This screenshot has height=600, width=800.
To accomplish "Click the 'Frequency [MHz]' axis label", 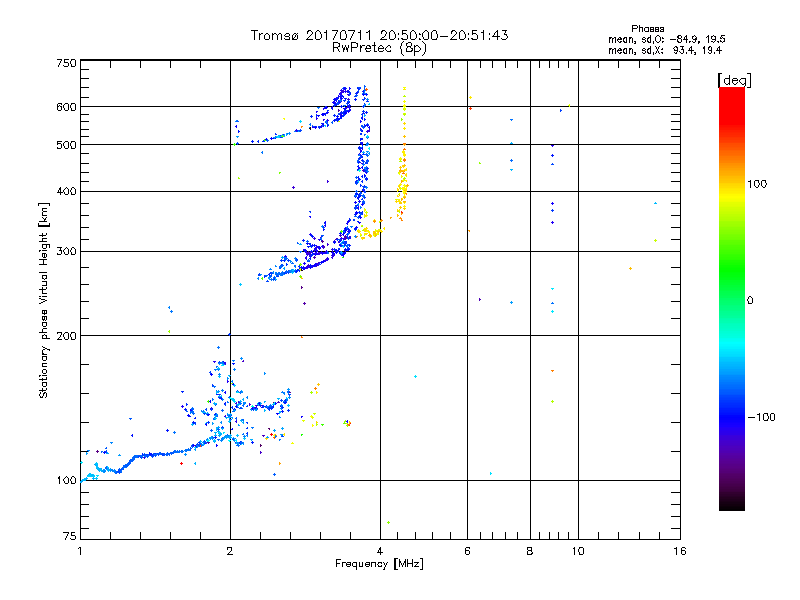I will (x=379, y=564).
